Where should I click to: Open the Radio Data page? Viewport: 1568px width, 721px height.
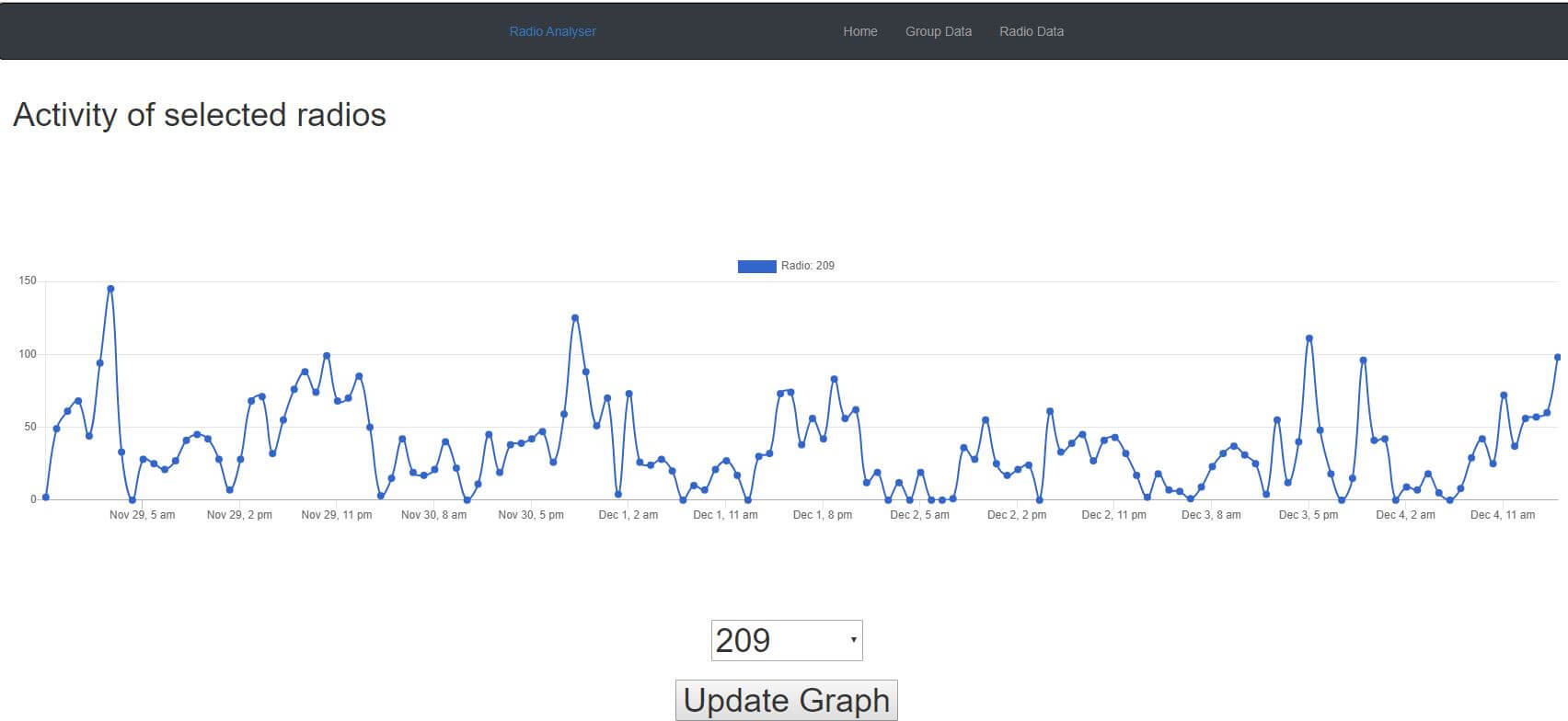(x=1031, y=31)
